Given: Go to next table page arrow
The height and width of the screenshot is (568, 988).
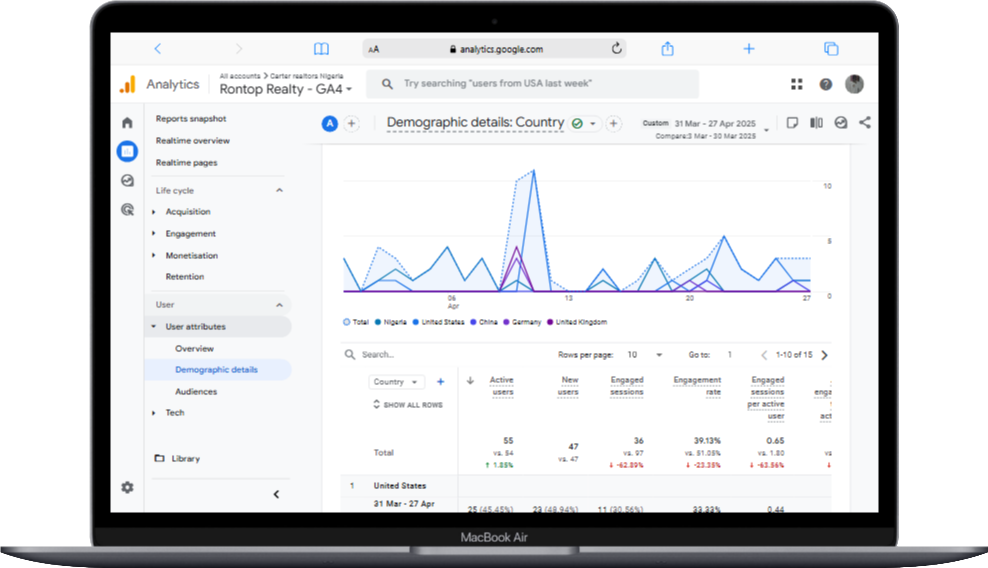Looking at the screenshot, I should (x=824, y=355).
